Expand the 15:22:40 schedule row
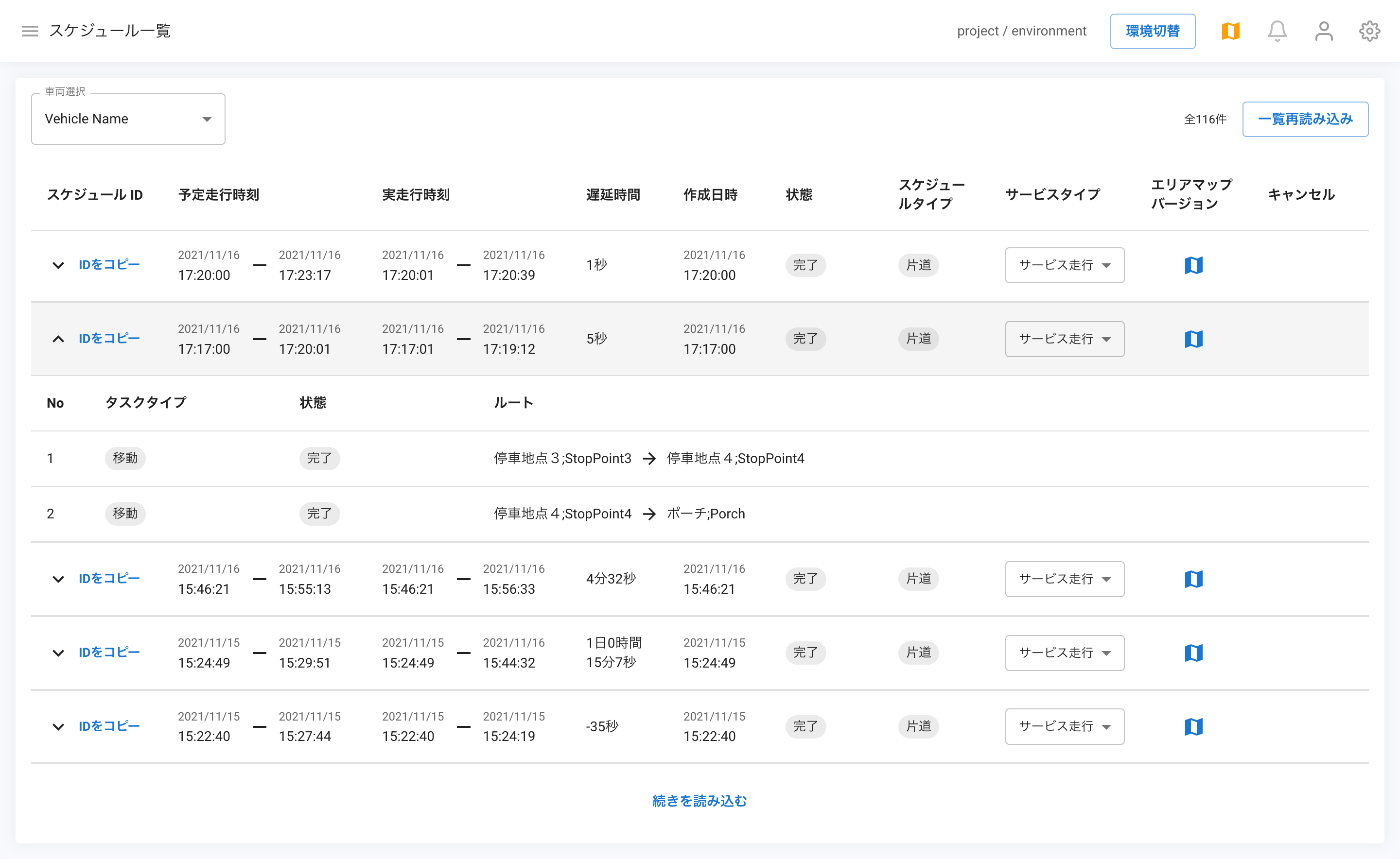This screenshot has height=859, width=1400. [58, 727]
